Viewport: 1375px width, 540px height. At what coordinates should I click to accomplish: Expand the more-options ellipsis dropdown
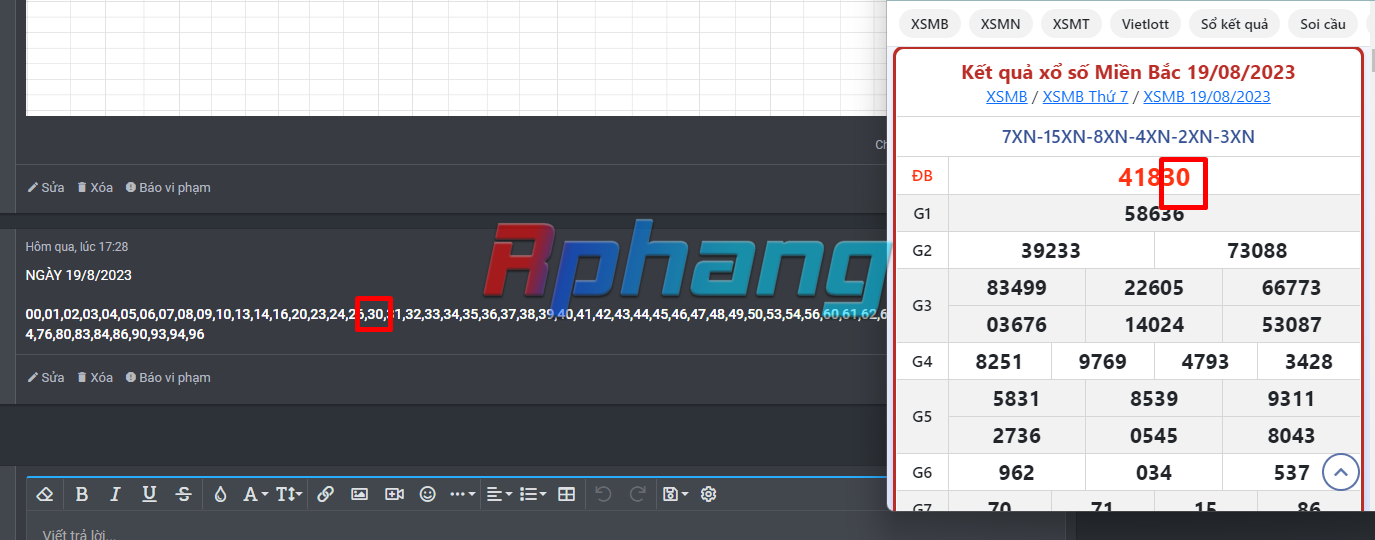(462, 494)
